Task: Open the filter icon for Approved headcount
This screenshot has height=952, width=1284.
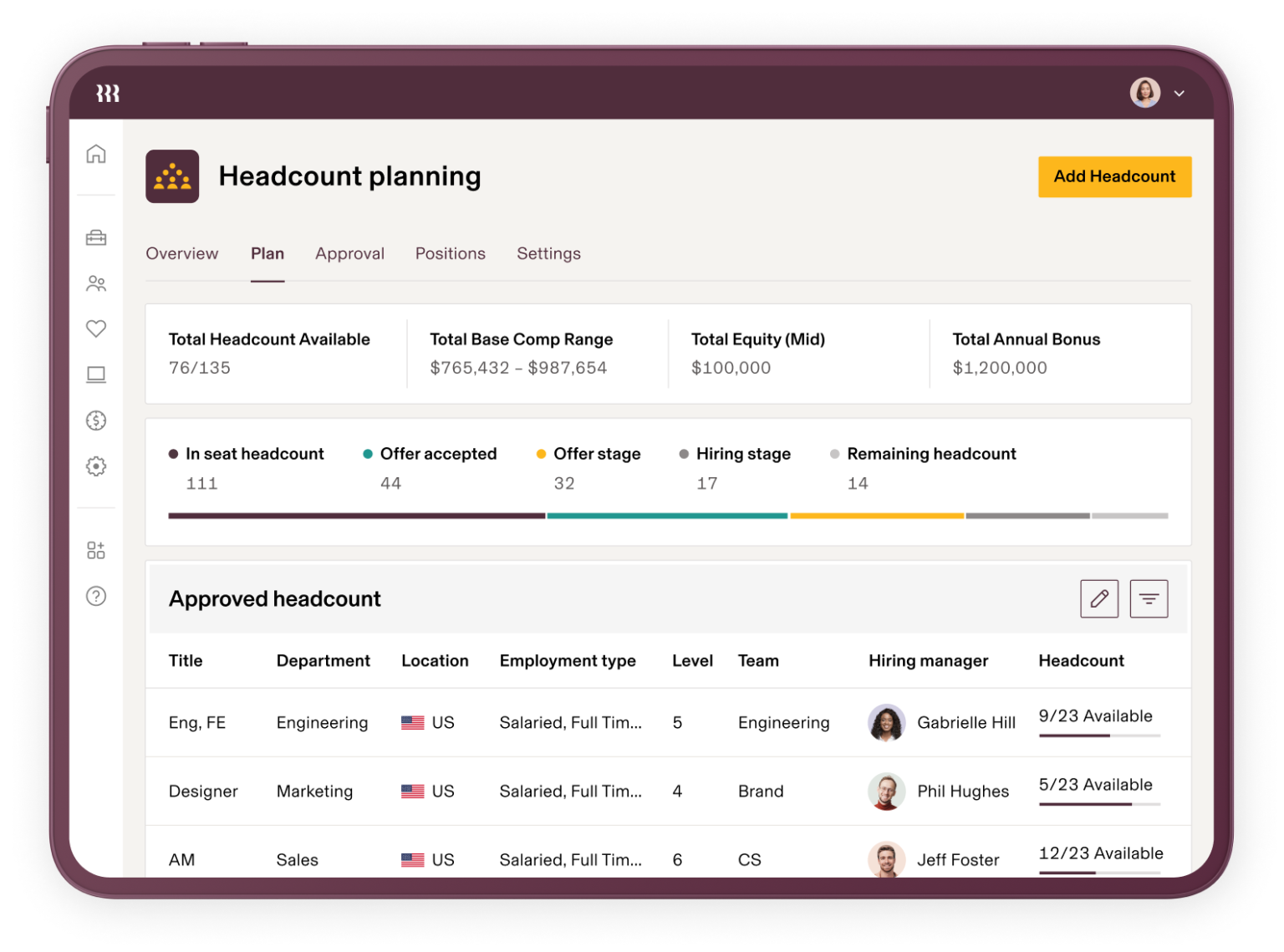Action: click(1149, 598)
